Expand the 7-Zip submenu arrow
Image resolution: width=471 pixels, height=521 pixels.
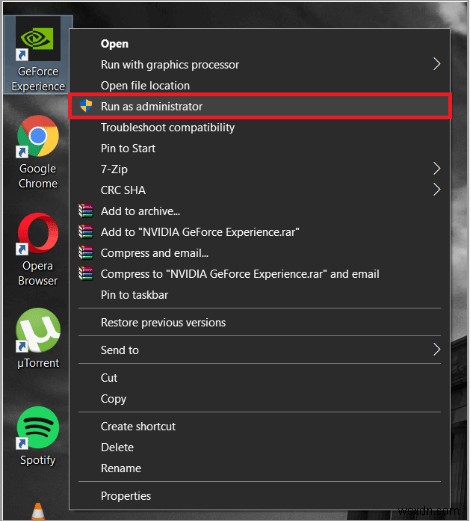(437, 169)
